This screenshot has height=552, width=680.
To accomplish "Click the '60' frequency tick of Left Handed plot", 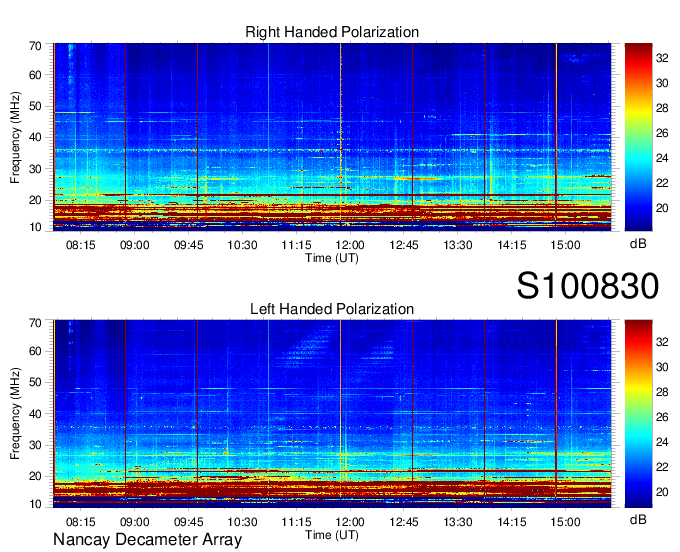I will (x=35, y=351).
